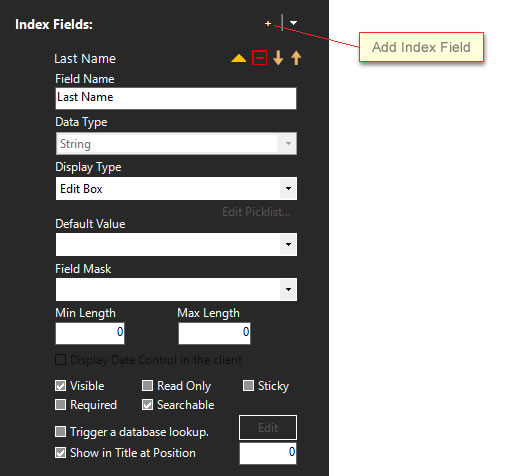Move Last Name field down with arrow
Screen dimensions: 520x476
click(278, 58)
